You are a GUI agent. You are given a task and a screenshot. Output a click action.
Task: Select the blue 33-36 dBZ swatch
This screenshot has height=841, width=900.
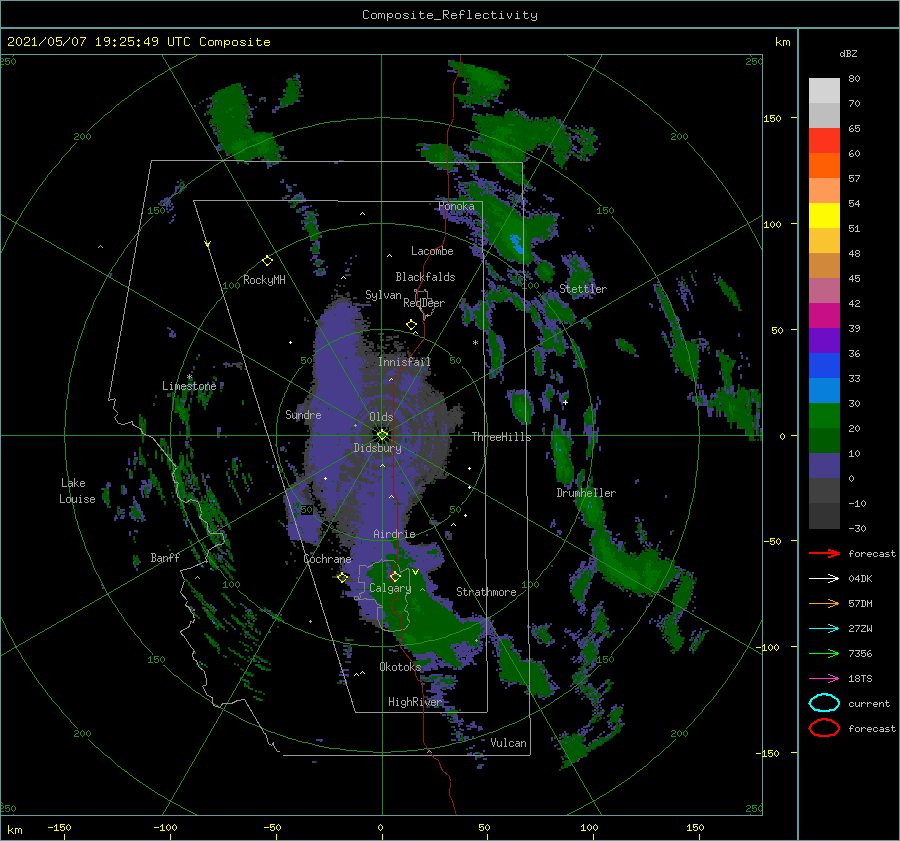coord(824,365)
